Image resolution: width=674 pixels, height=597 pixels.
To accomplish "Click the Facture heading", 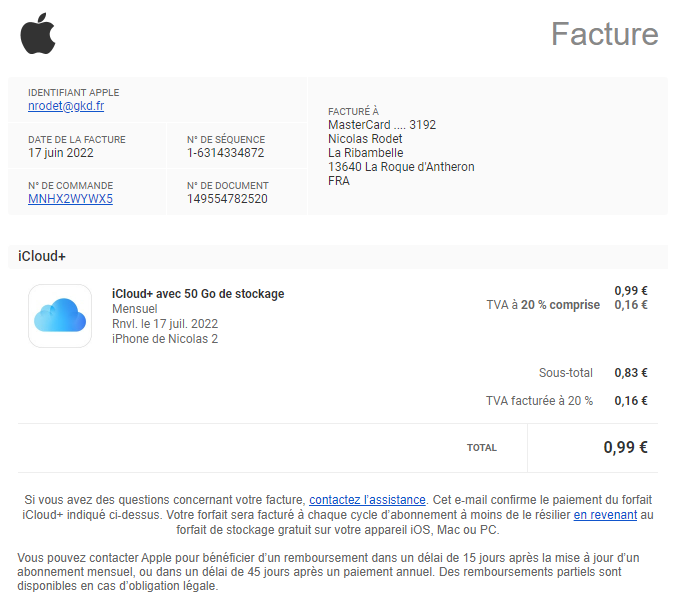I will coord(604,34).
